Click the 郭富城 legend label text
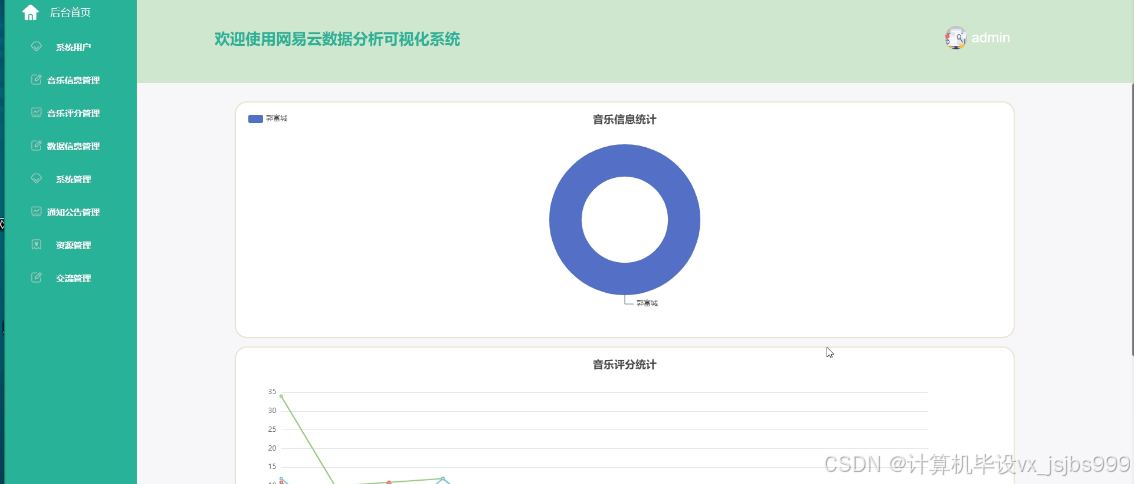1134x484 pixels. pos(276,119)
